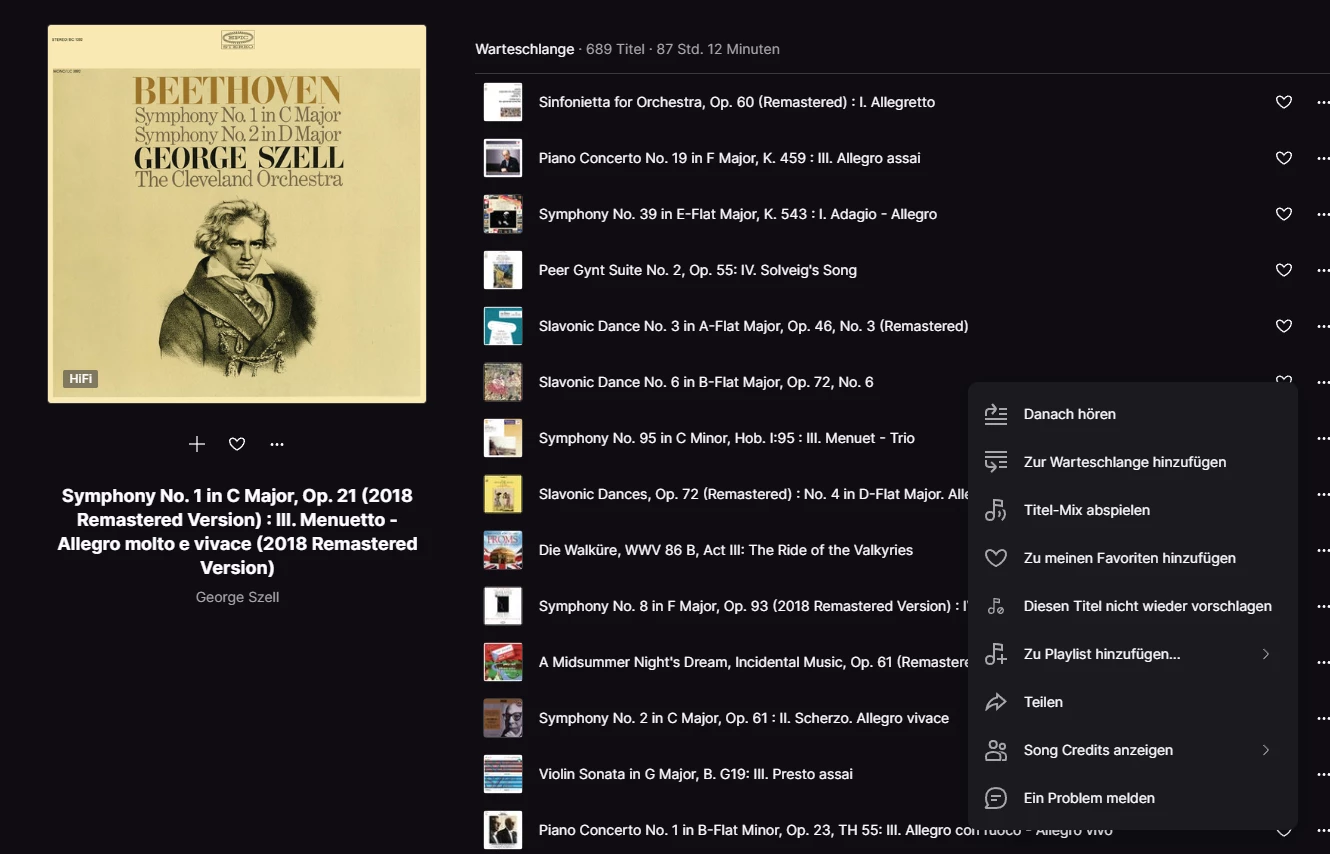
Task: Favorite the current Symphony No. 1 track
Action: (237, 444)
